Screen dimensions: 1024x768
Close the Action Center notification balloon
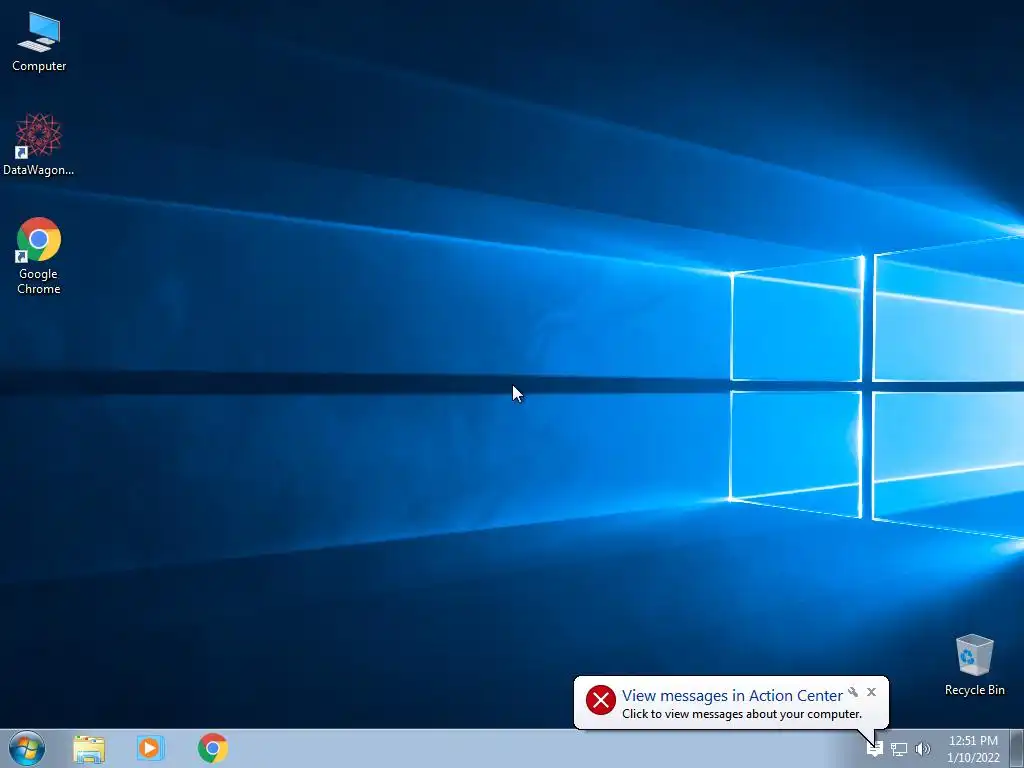[x=871, y=692]
